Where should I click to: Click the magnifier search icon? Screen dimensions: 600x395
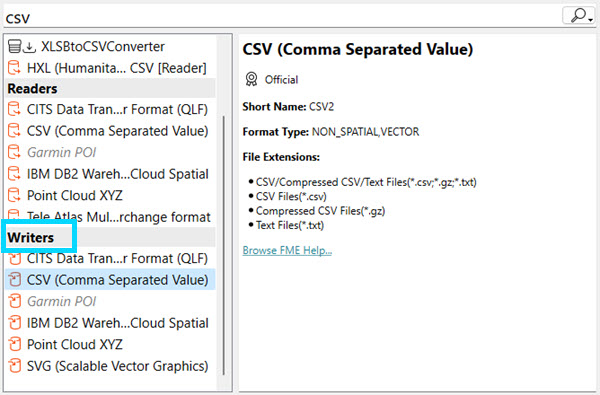[x=578, y=15]
